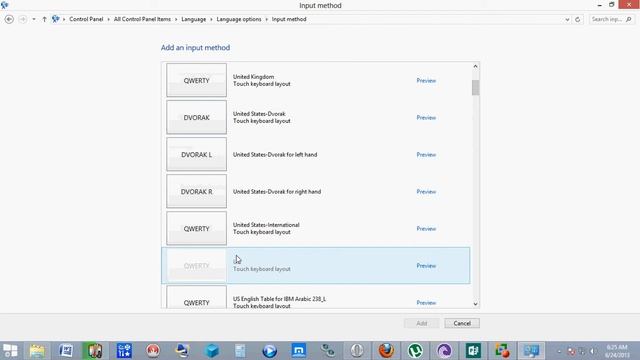Open Maxthon browser from the taskbar
640x360 pixels.
point(299,351)
